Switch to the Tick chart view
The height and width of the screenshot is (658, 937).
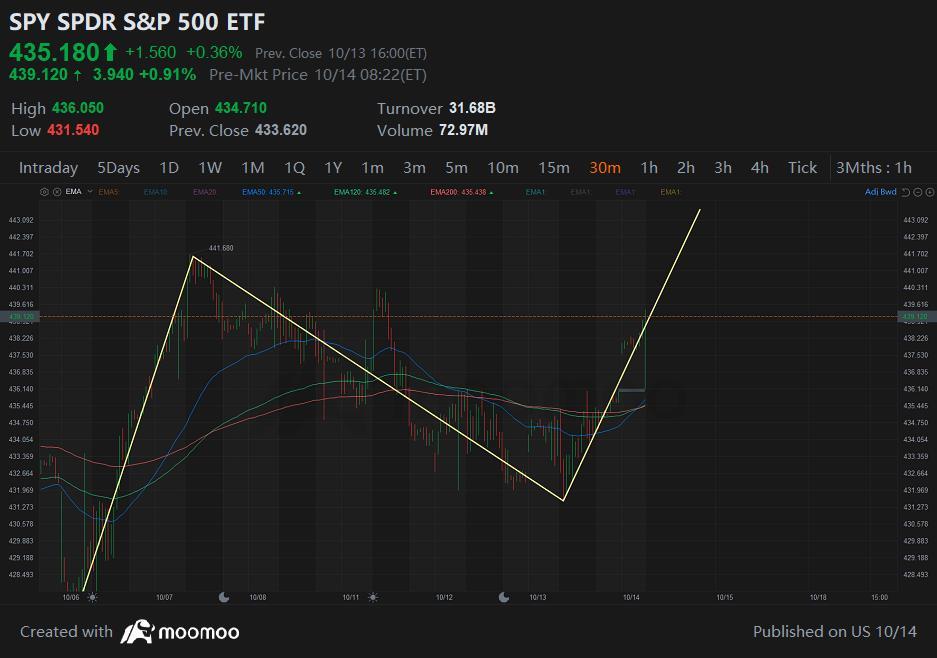(x=802, y=168)
